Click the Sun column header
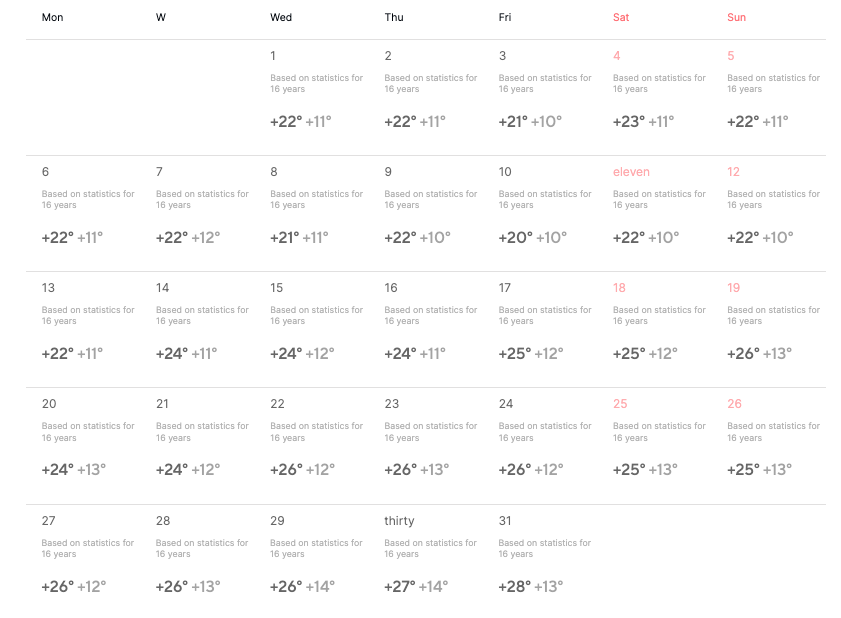841x618 pixels. pos(736,18)
